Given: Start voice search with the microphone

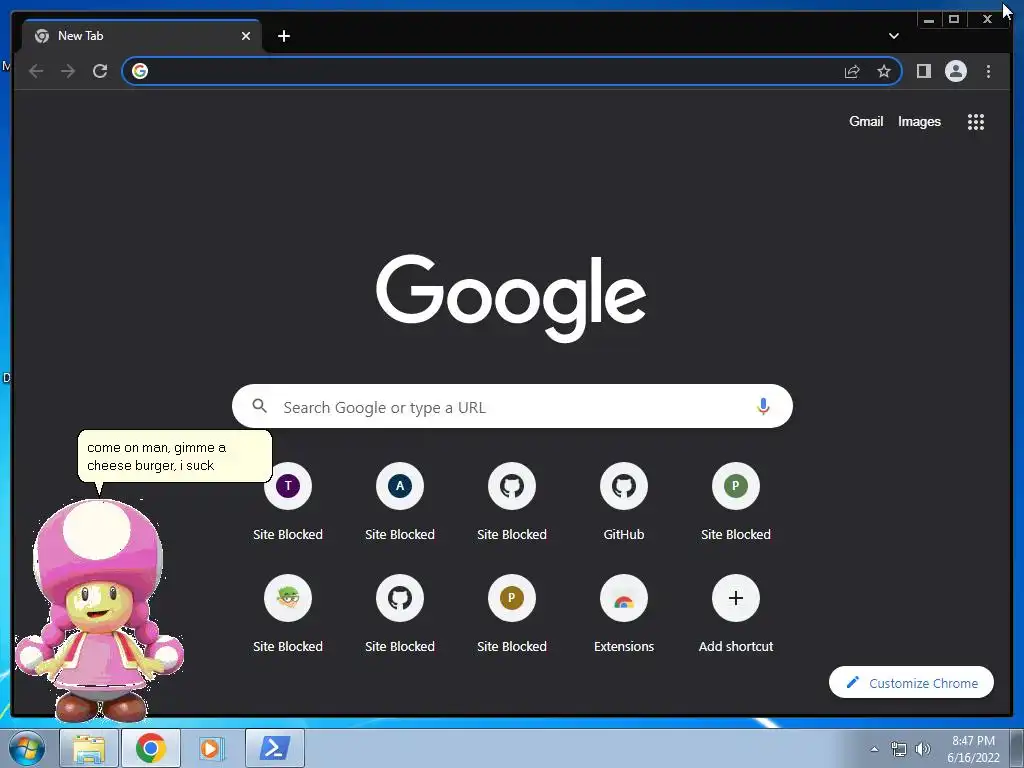Looking at the screenshot, I should tap(763, 406).
